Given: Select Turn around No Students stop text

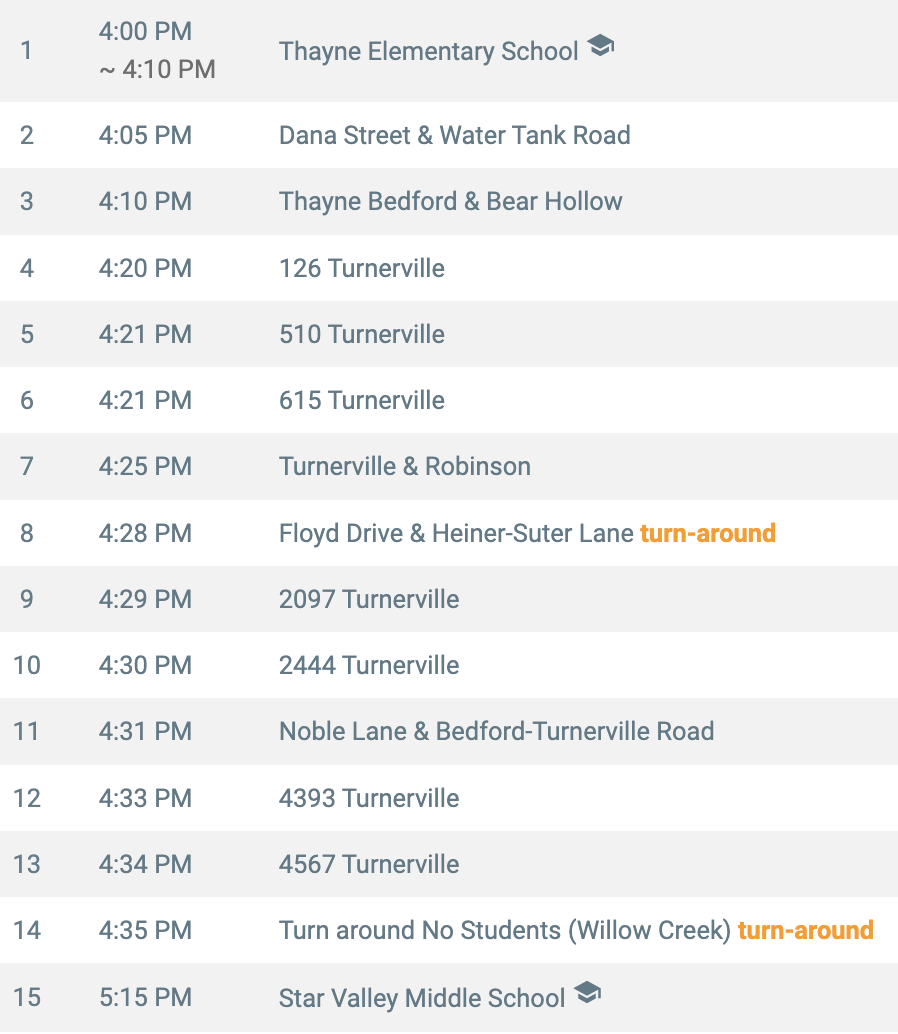Looking at the screenshot, I should (x=505, y=930).
